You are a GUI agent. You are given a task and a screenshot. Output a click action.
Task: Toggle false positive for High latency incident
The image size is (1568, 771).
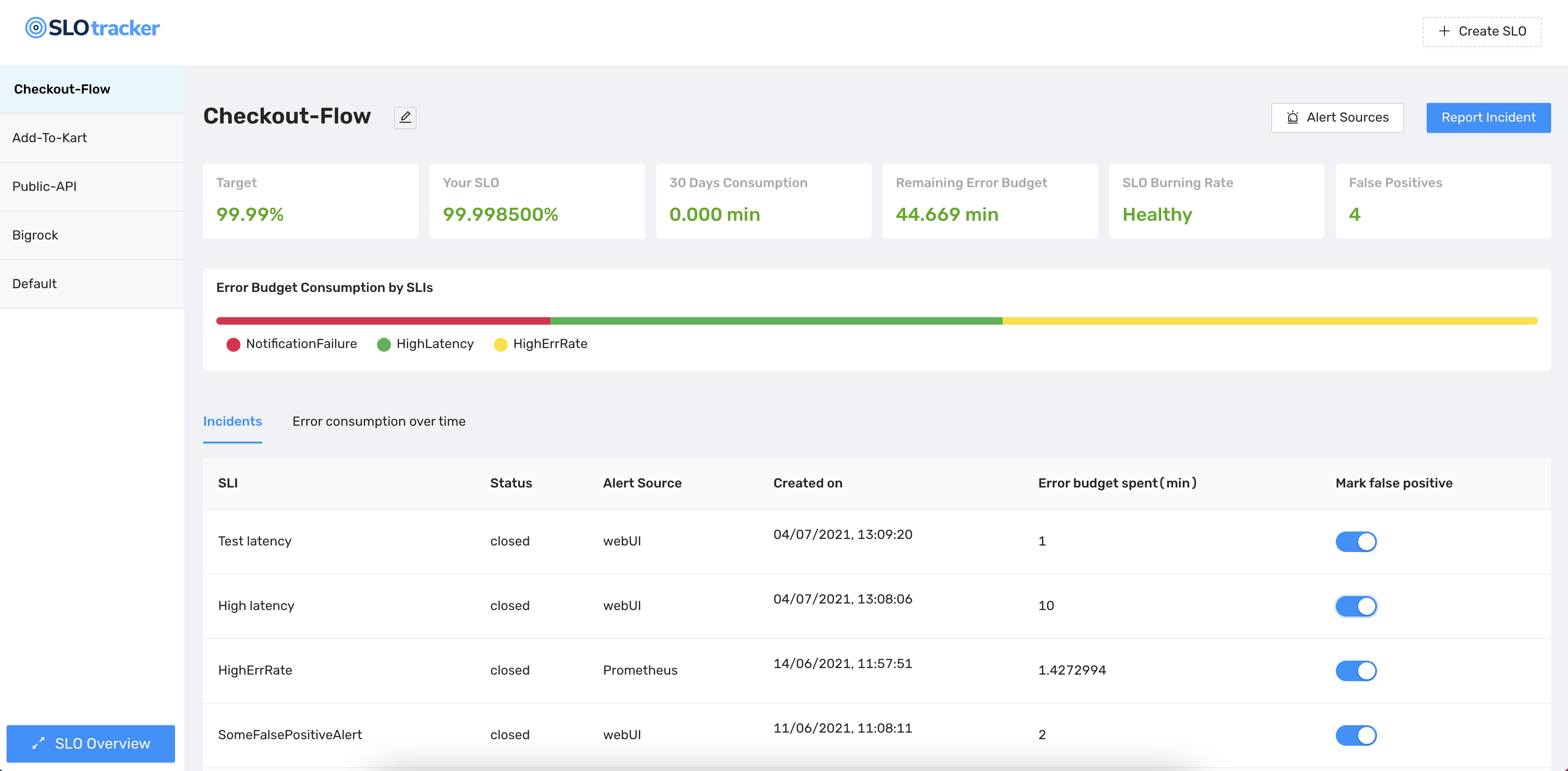pos(1356,605)
